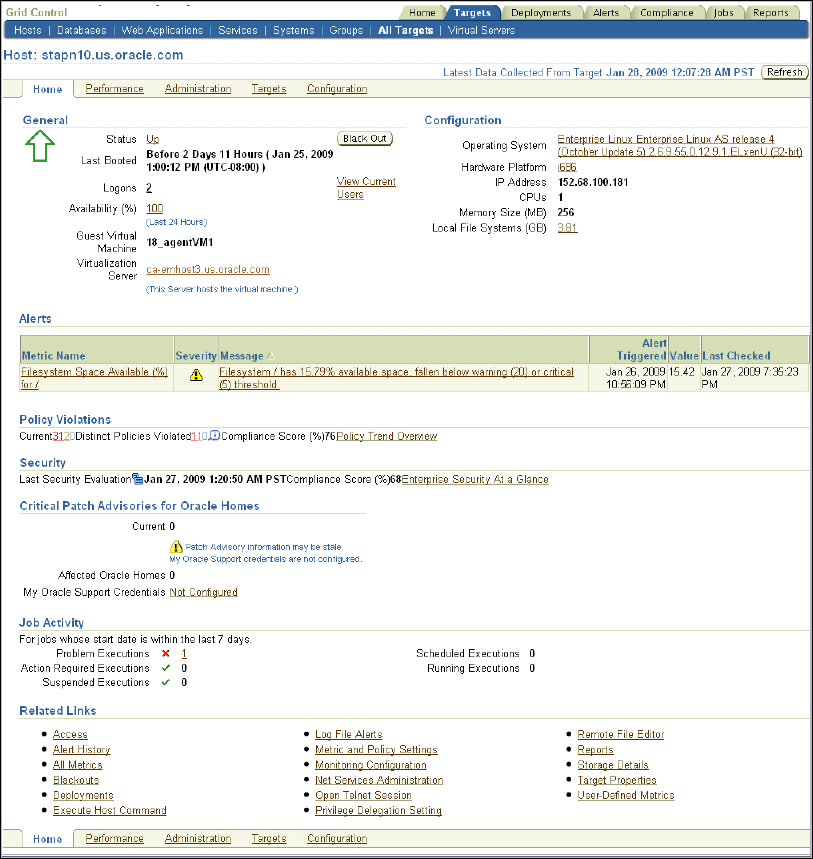813x859 pixels.
Task: Select All Targets subtab
Action: [405, 30]
